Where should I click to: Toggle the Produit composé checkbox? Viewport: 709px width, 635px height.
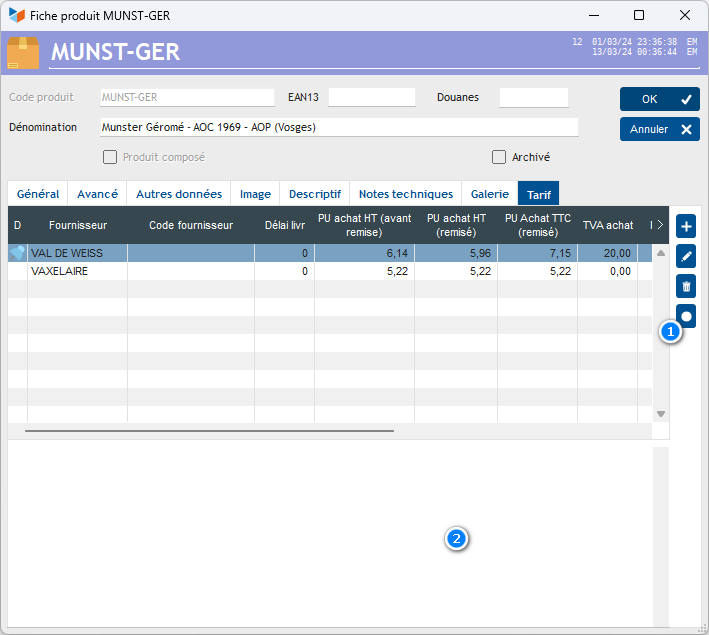pos(110,157)
